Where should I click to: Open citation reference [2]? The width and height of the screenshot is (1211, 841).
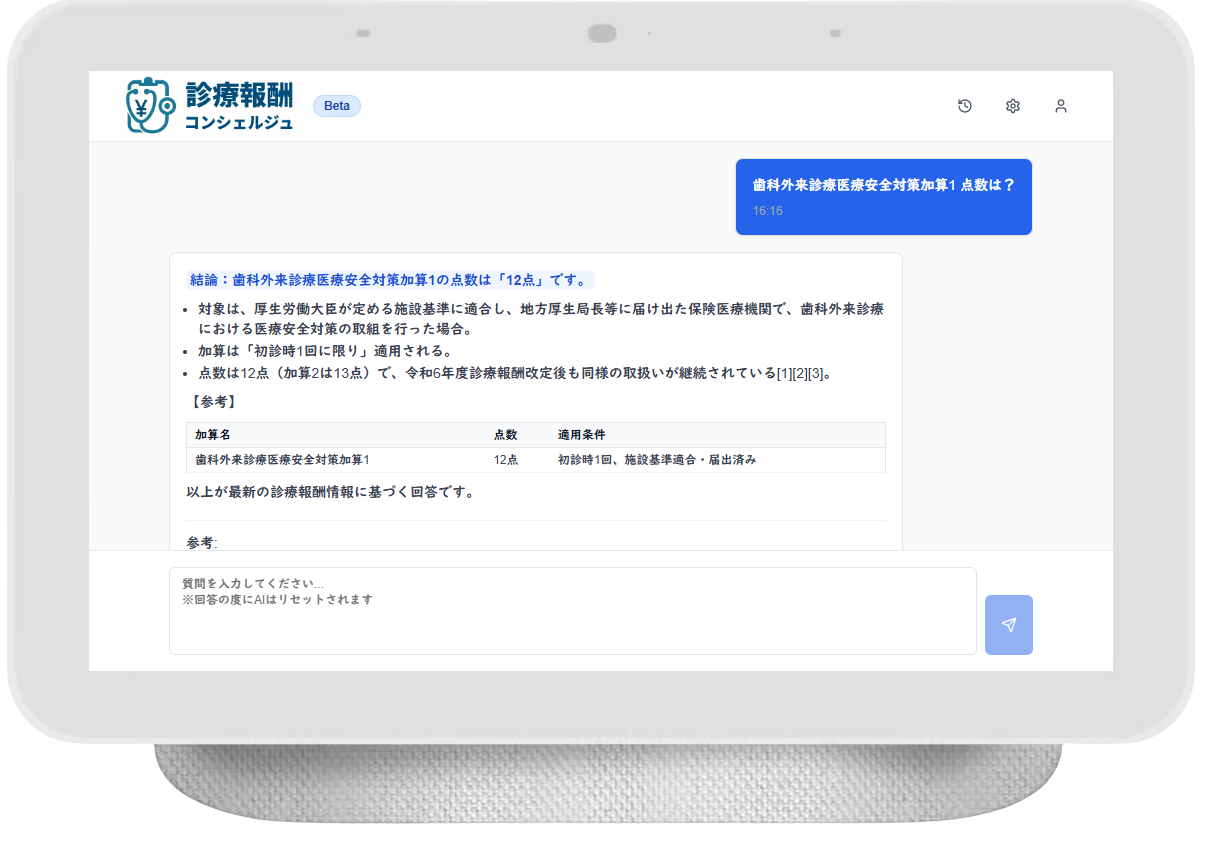coord(801,374)
